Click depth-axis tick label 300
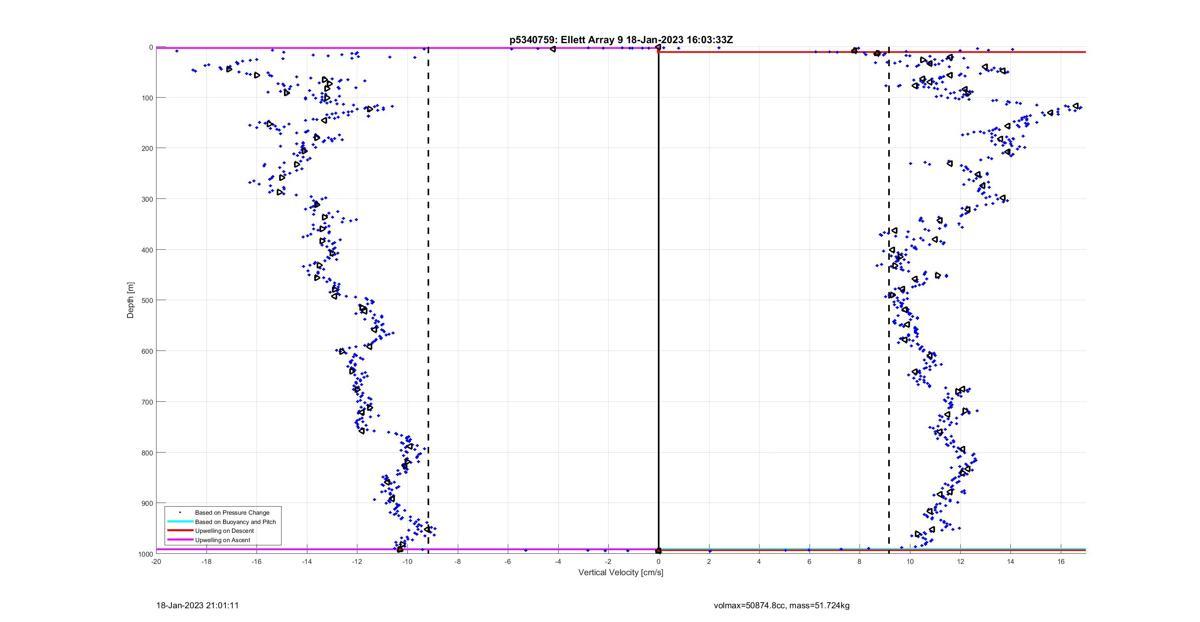This screenshot has width=1200, height=622. click(146, 199)
